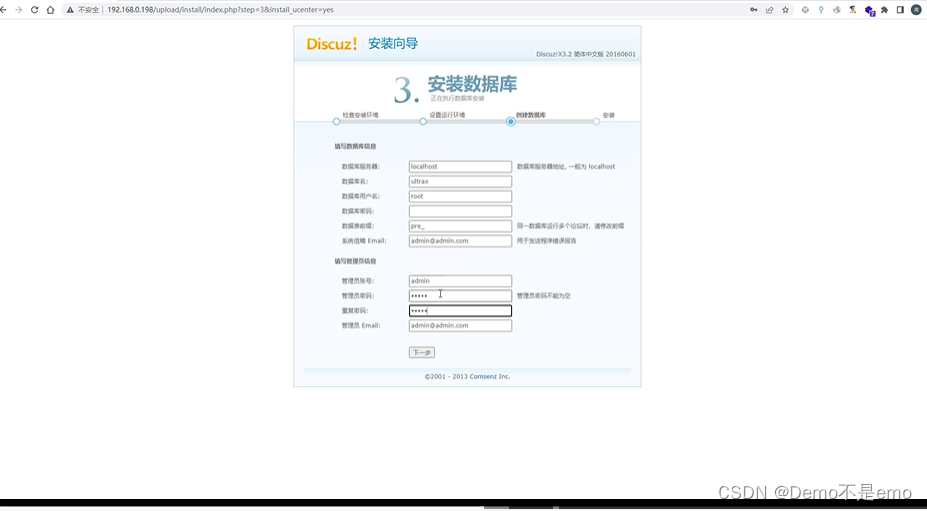Click the 填写管理员信息 section title
Viewport: 927px width, 511px height.
(x=355, y=261)
